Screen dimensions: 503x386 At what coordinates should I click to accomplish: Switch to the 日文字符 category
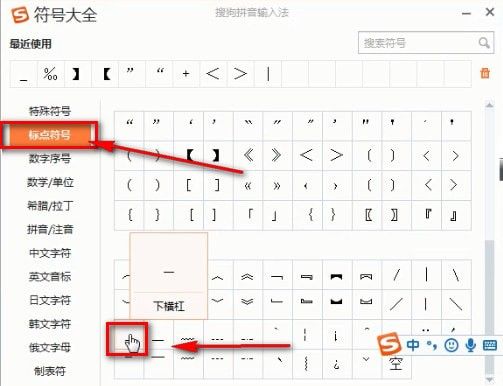pyautogui.click(x=50, y=300)
